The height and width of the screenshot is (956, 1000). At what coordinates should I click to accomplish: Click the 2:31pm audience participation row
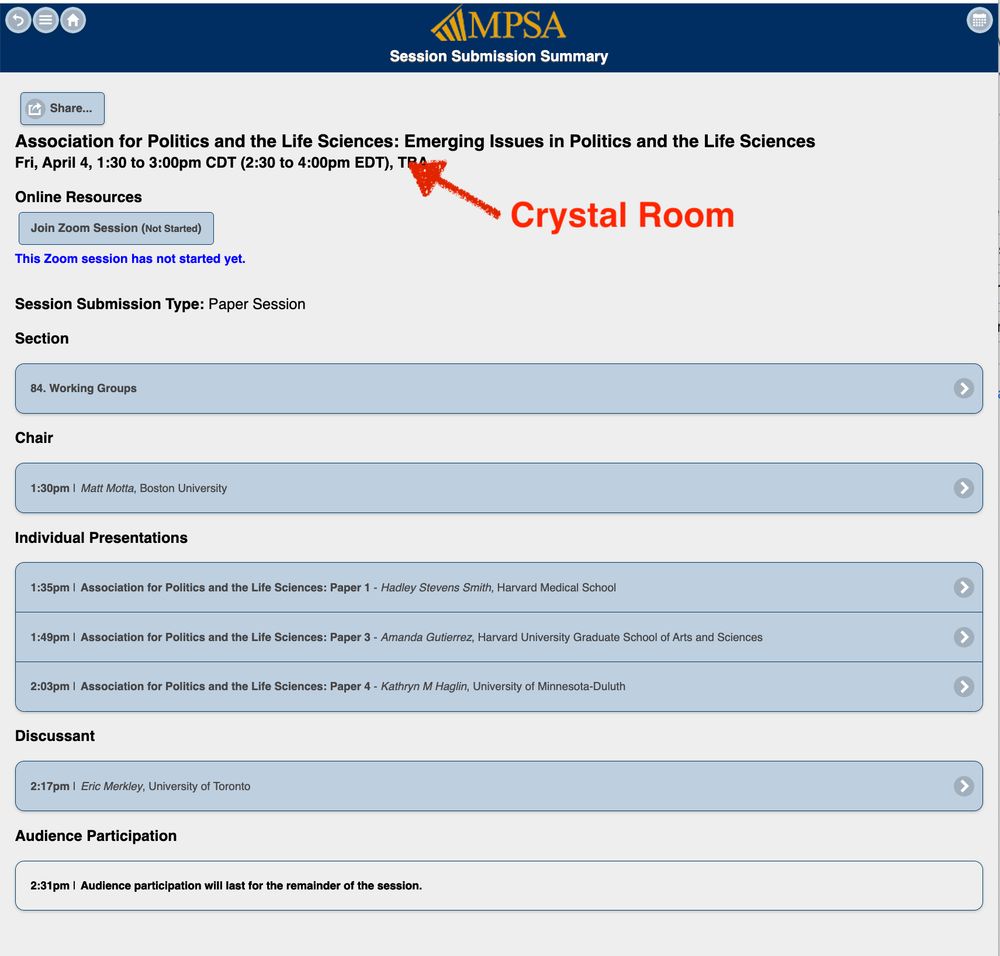pos(499,886)
